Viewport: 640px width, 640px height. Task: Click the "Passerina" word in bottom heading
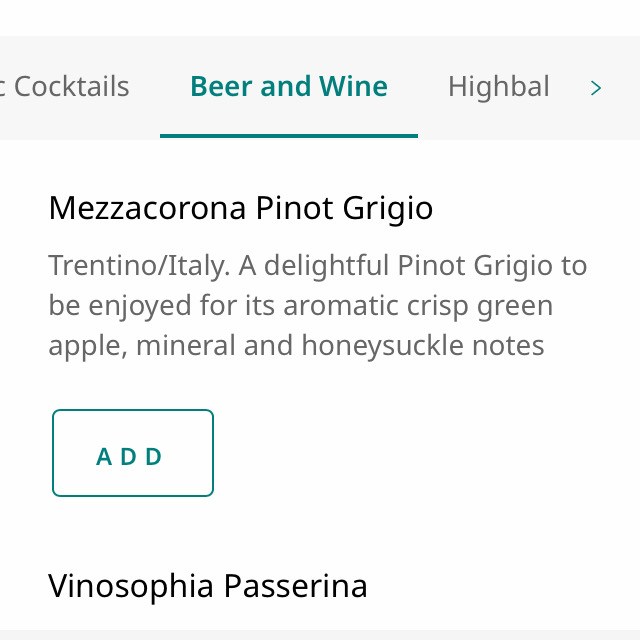tap(295, 585)
